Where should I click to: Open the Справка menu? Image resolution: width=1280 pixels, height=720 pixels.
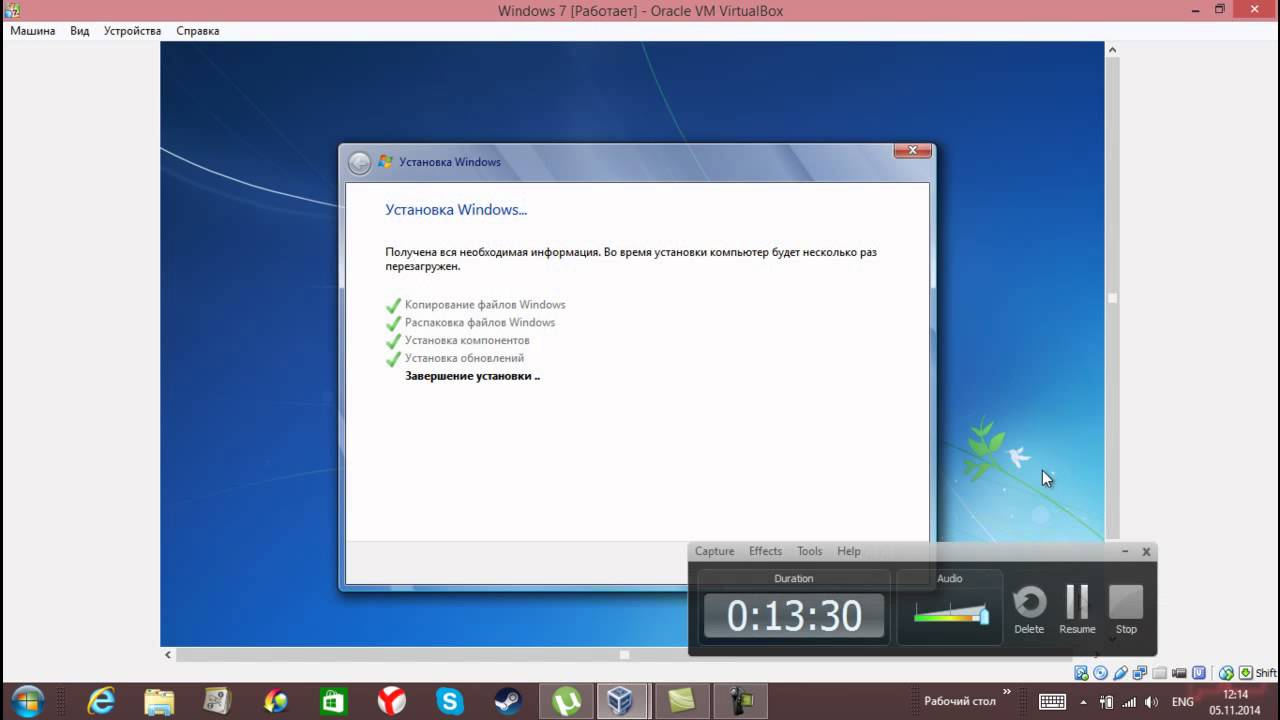pos(198,31)
